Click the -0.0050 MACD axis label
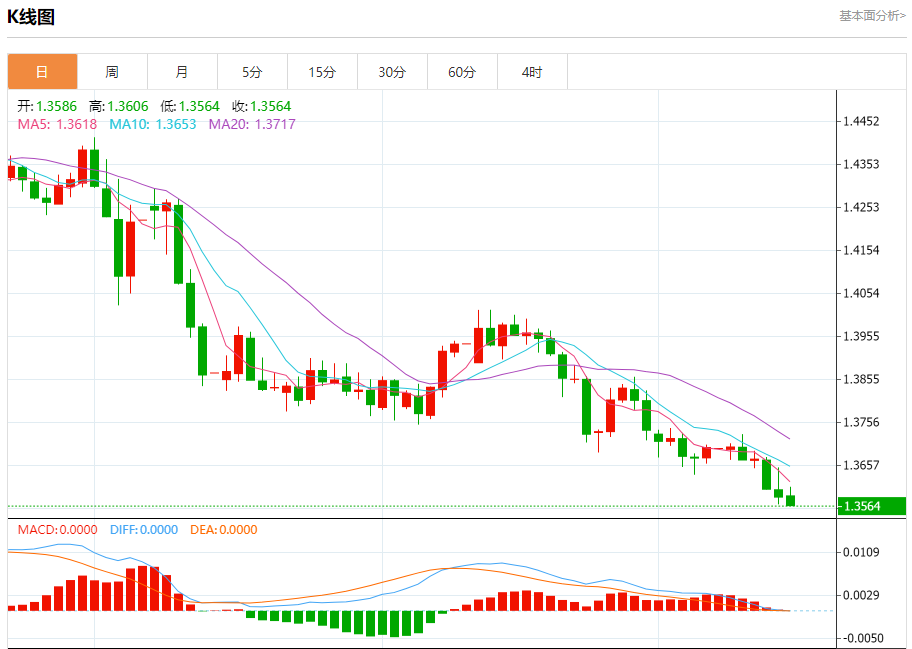The width and height of the screenshot is (912, 649). (x=864, y=639)
